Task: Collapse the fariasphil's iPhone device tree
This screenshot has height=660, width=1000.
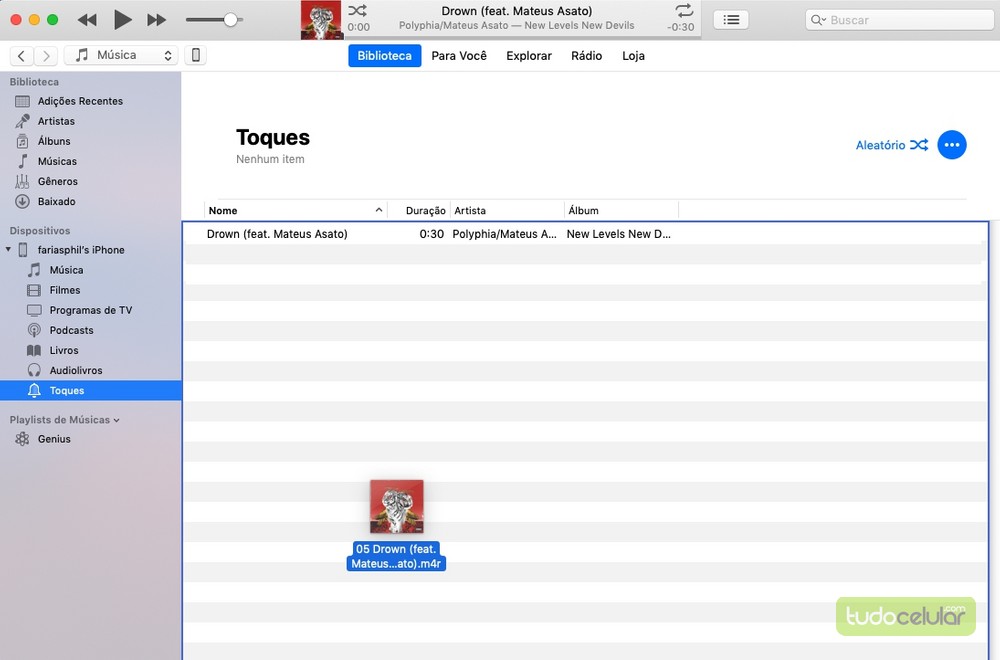Action: point(9,250)
